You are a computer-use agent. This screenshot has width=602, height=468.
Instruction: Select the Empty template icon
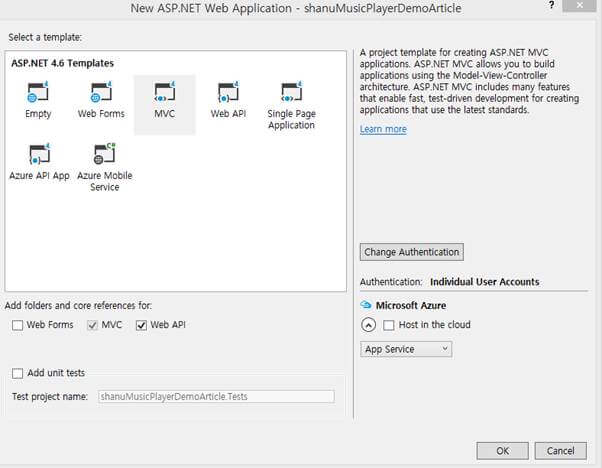click(38, 93)
